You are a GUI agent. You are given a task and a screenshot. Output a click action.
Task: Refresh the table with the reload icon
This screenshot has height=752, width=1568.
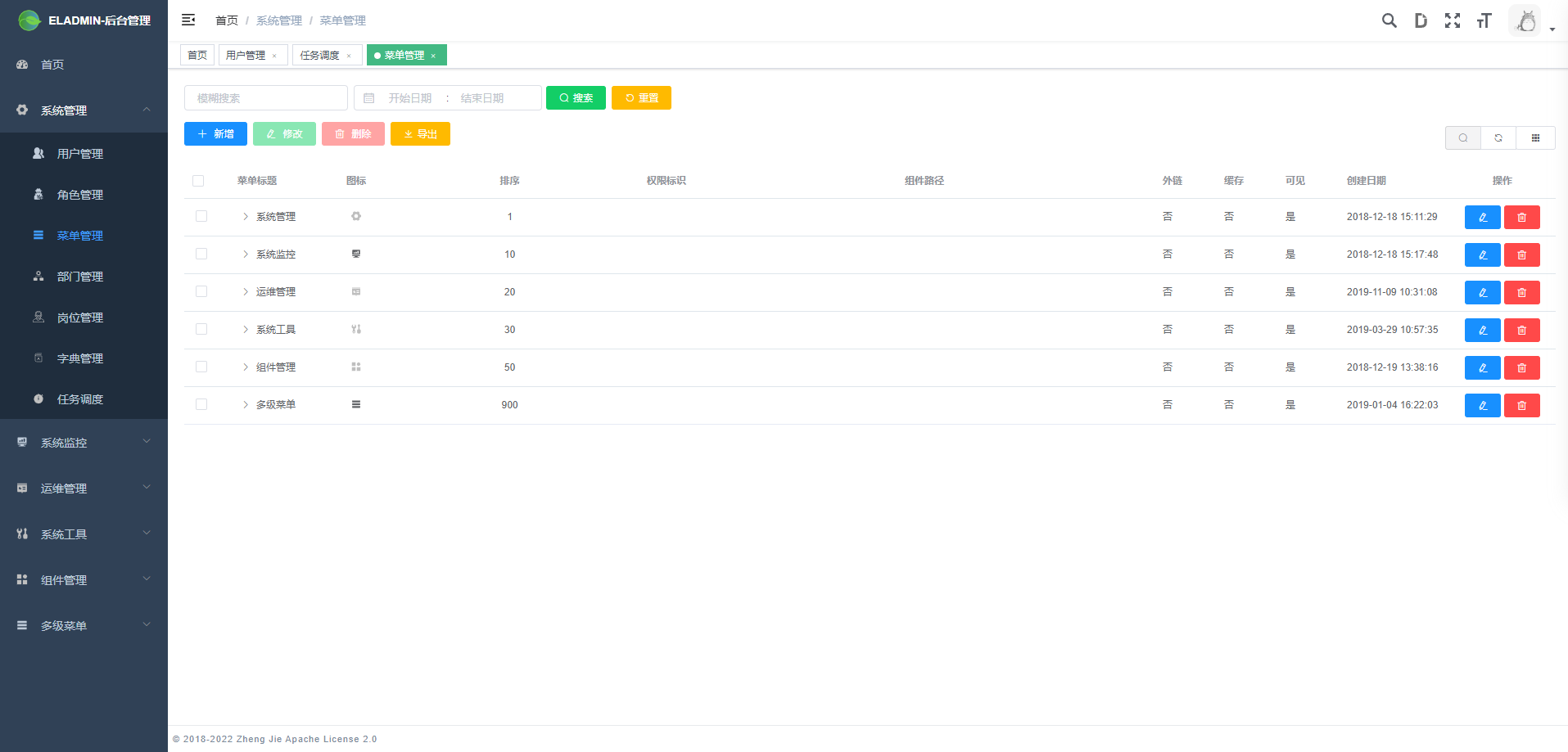(1498, 137)
